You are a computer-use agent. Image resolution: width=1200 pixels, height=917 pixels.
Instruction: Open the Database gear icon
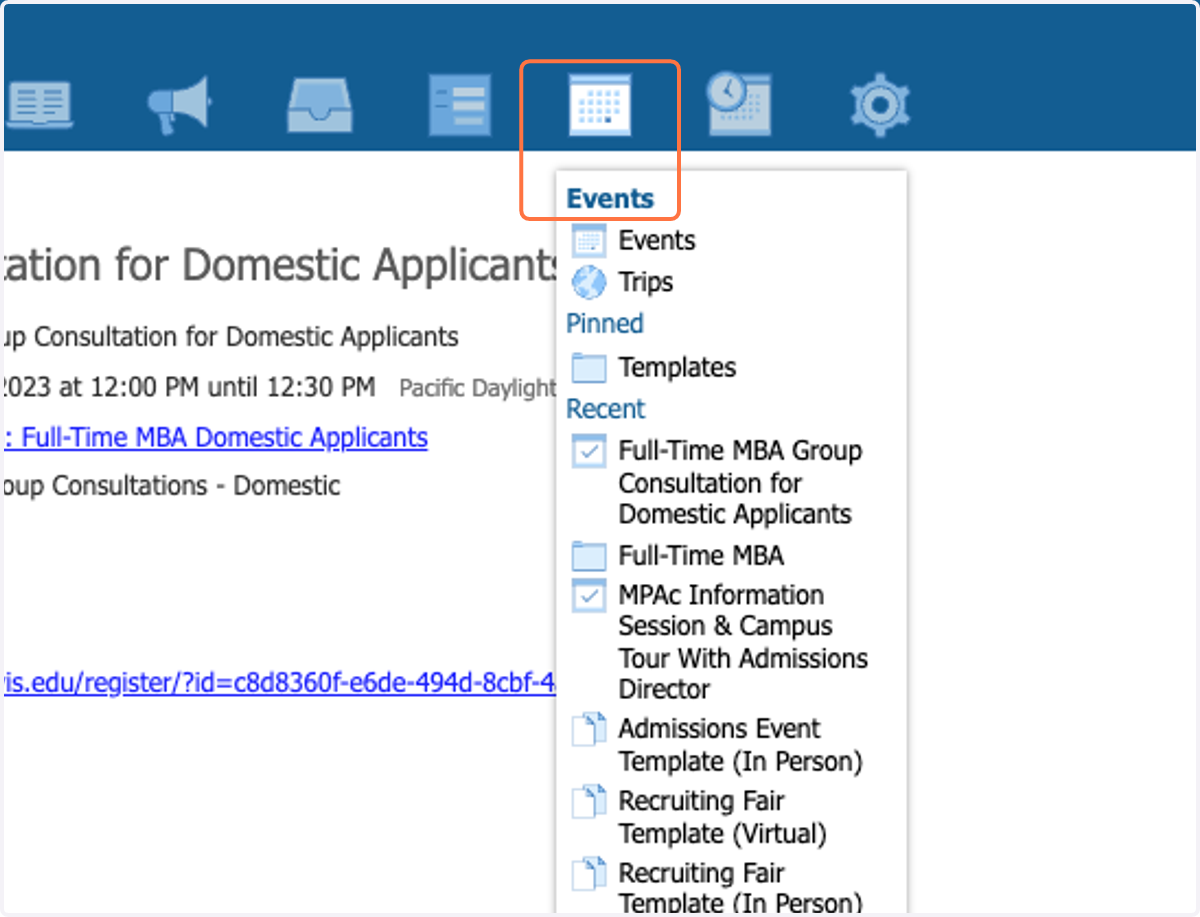click(x=880, y=105)
